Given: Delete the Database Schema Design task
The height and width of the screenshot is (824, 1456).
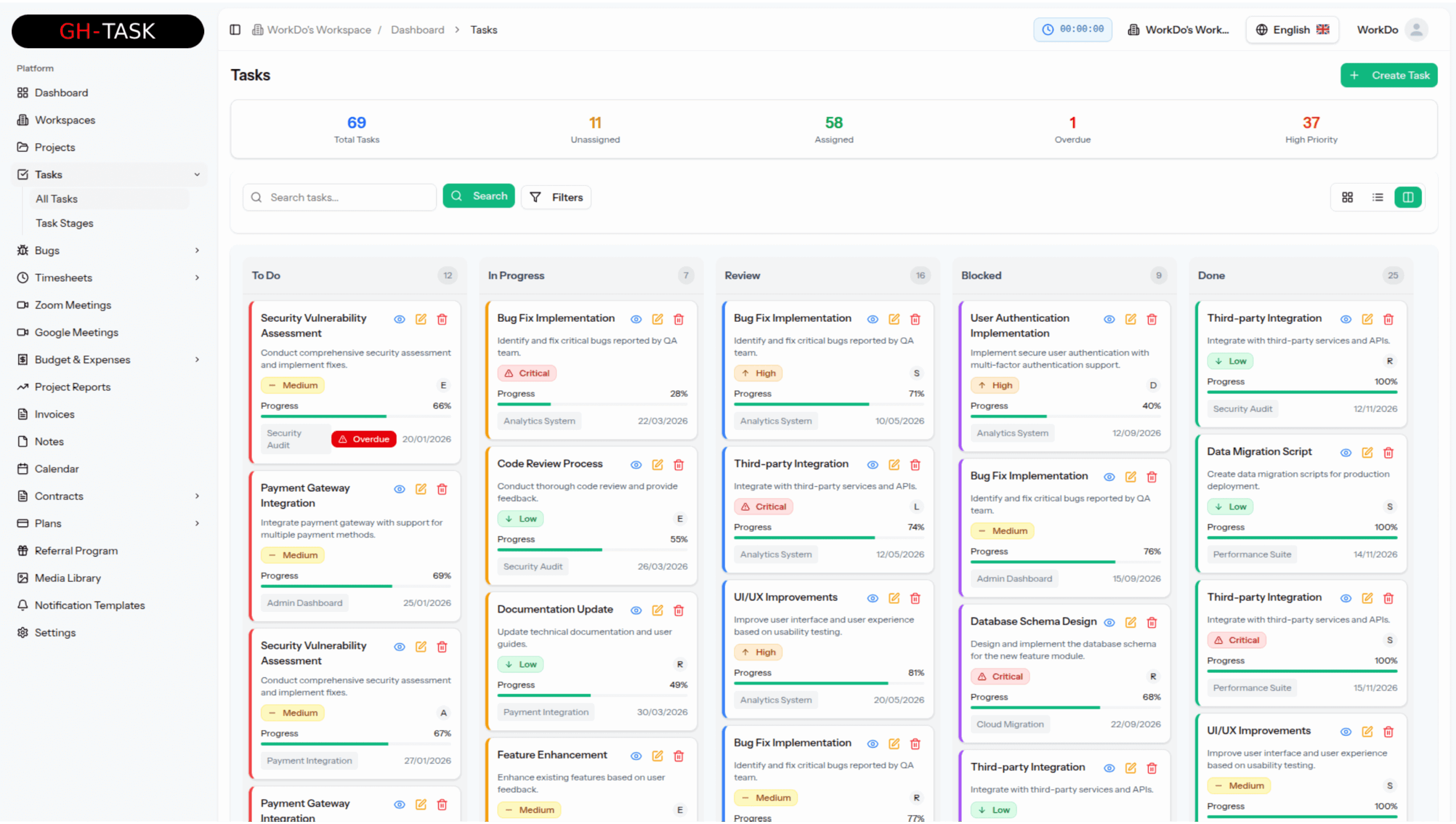Looking at the screenshot, I should pos(1152,623).
